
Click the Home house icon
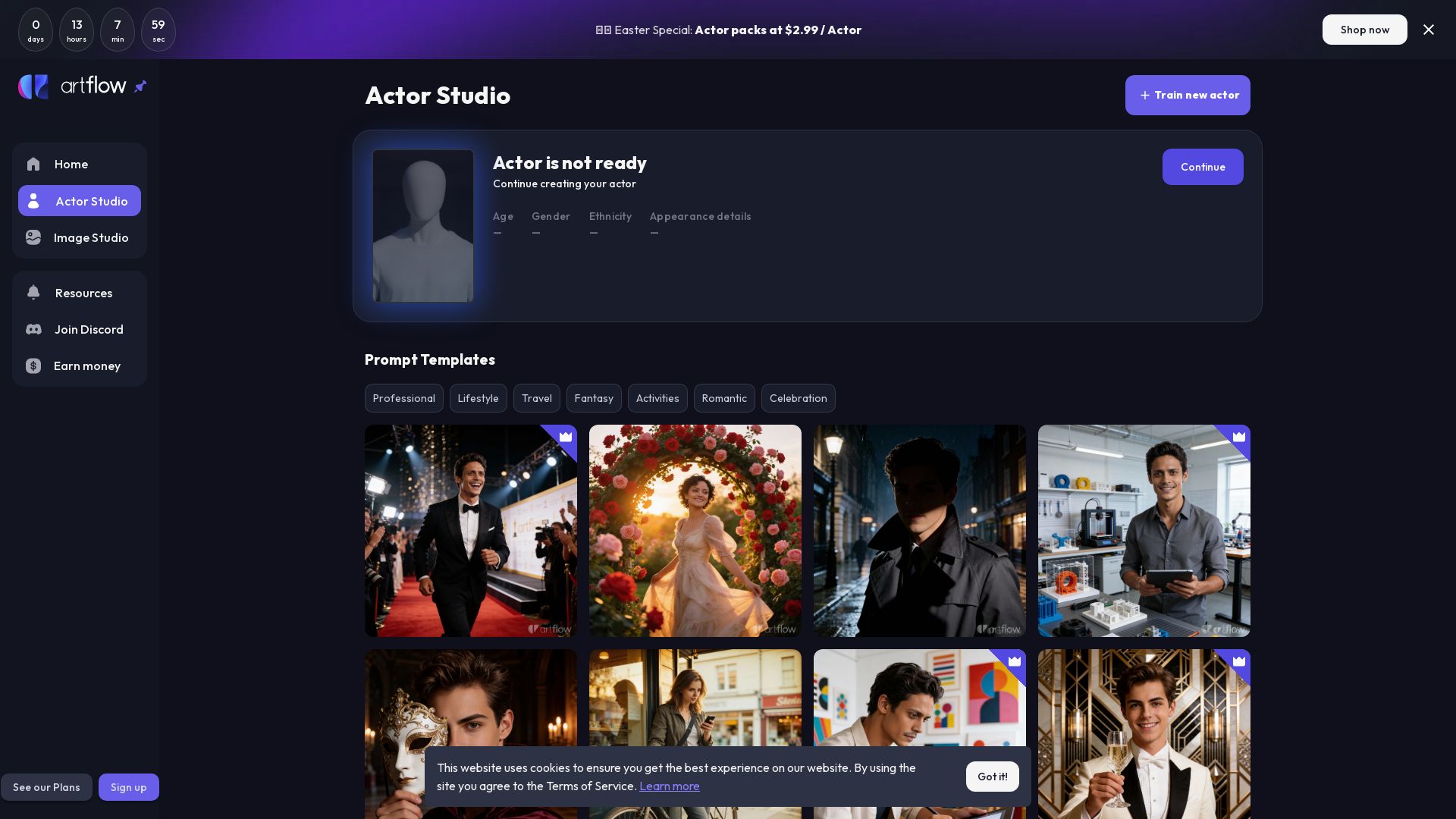pyautogui.click(x=33, y=164)
